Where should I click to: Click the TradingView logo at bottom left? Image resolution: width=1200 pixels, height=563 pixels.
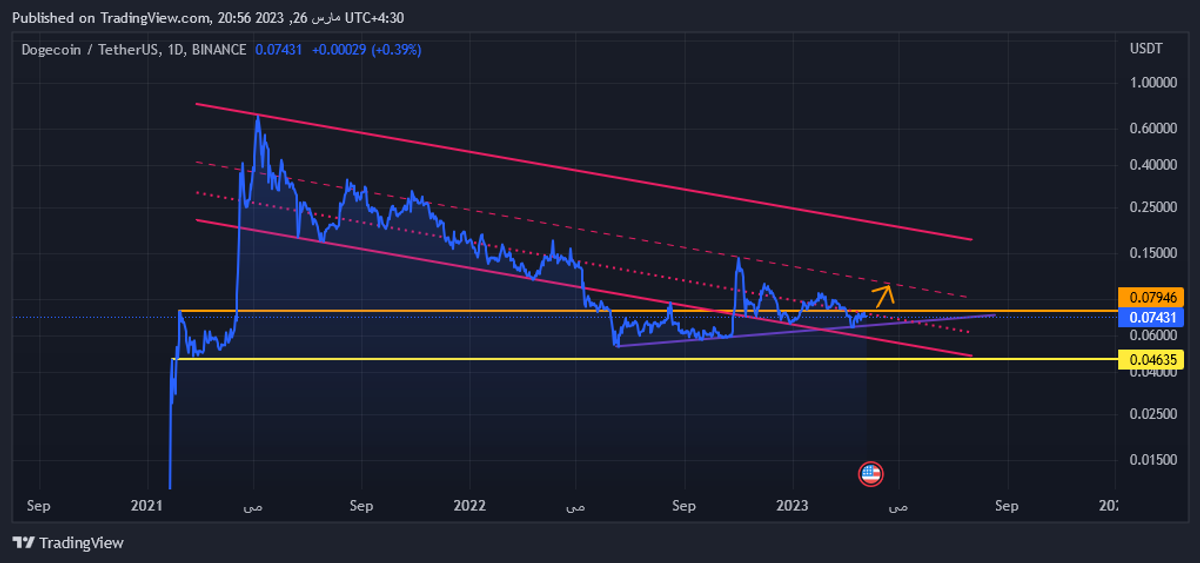tap(68, 542)
